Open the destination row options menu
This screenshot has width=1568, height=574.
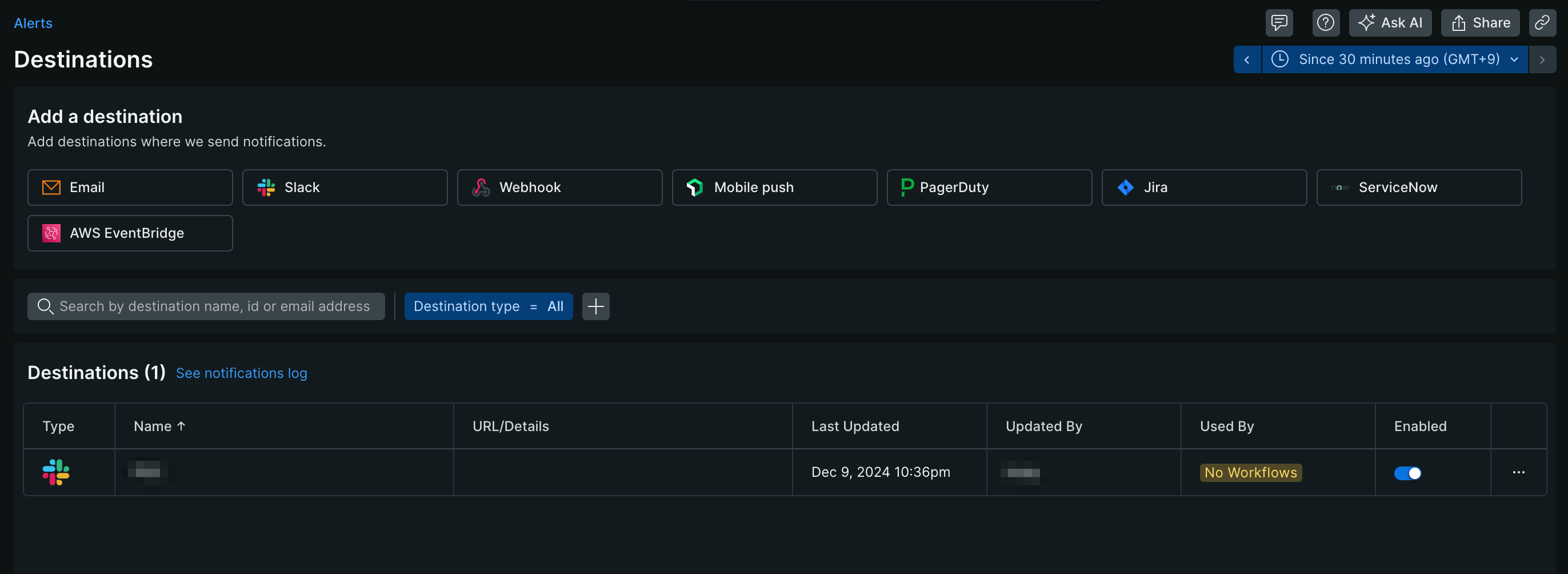click(x=1519, y=472)
